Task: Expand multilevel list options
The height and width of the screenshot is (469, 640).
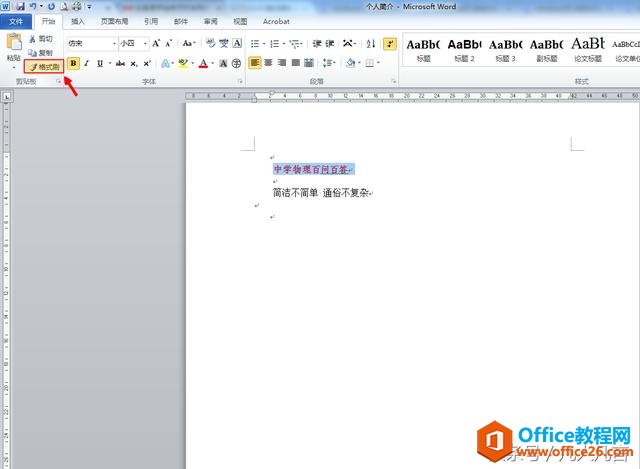Action: [x=301, y=44]
